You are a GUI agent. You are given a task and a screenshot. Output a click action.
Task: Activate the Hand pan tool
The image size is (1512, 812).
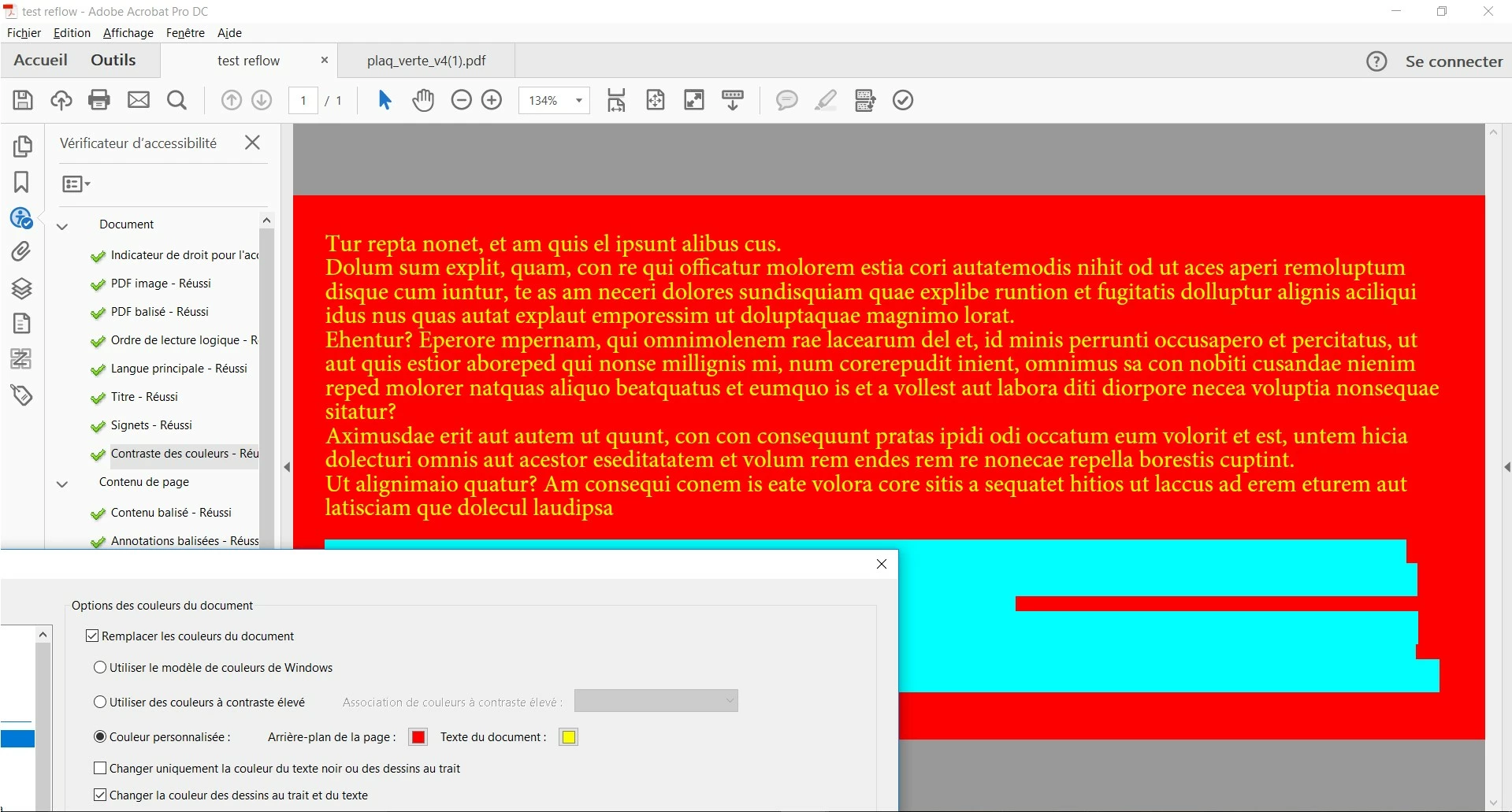tap(423, 100)
